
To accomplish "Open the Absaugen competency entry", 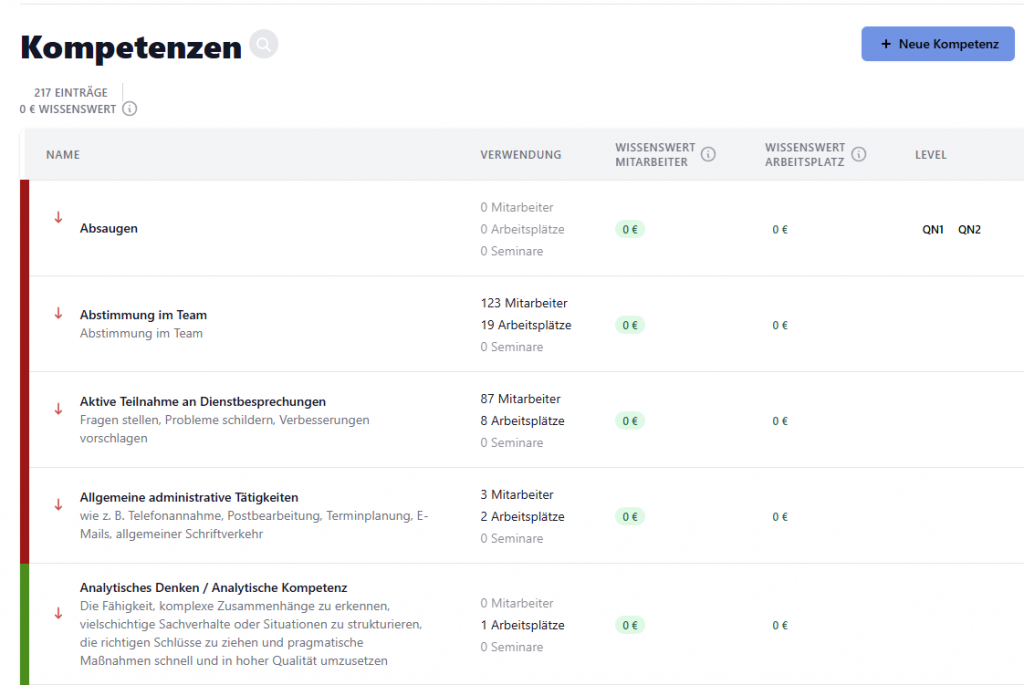I will pyautogui.click(x=109, y=229).
